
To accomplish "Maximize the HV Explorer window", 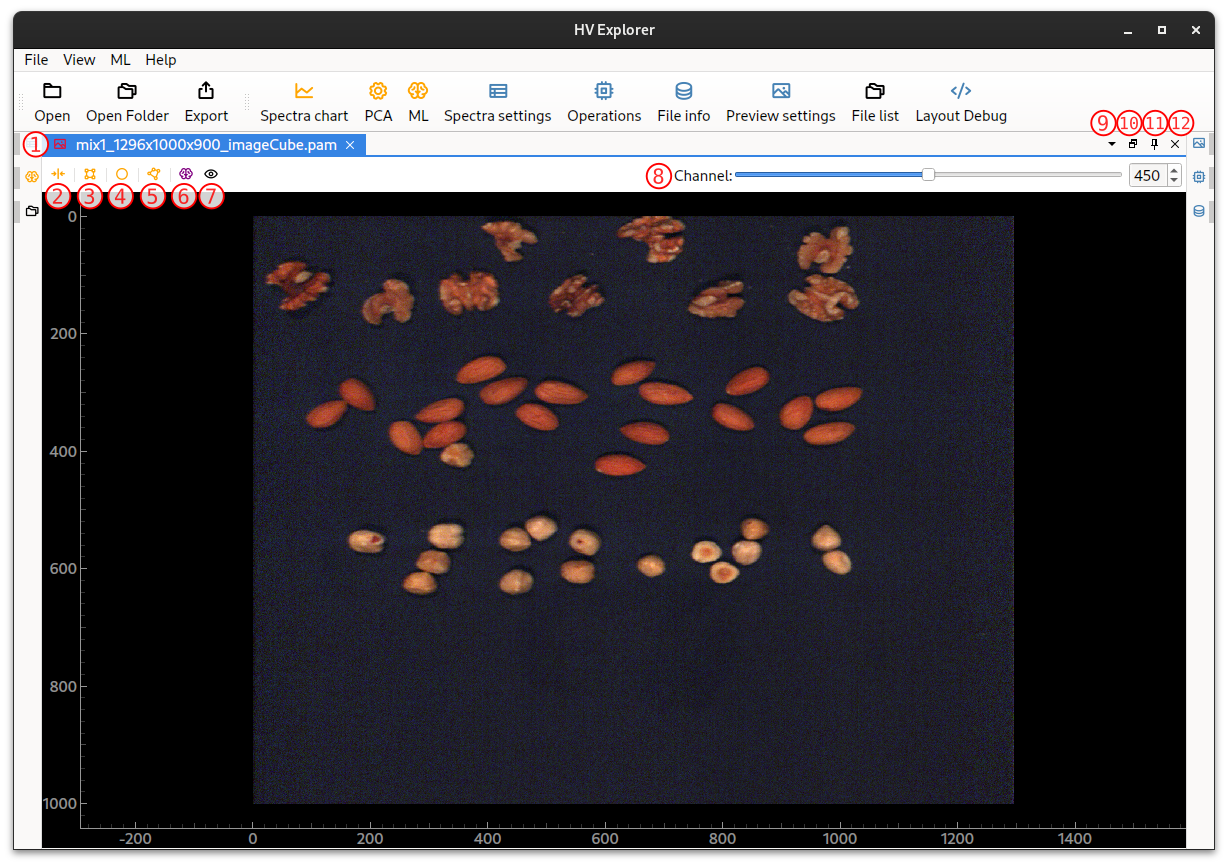I will [1161, 30].
